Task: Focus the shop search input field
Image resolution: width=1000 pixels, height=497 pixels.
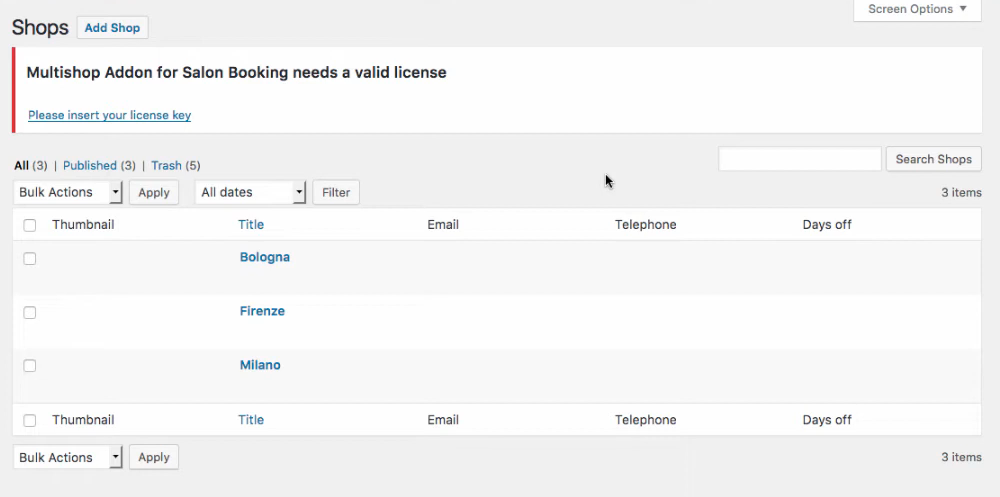Action: coord(799,159)
